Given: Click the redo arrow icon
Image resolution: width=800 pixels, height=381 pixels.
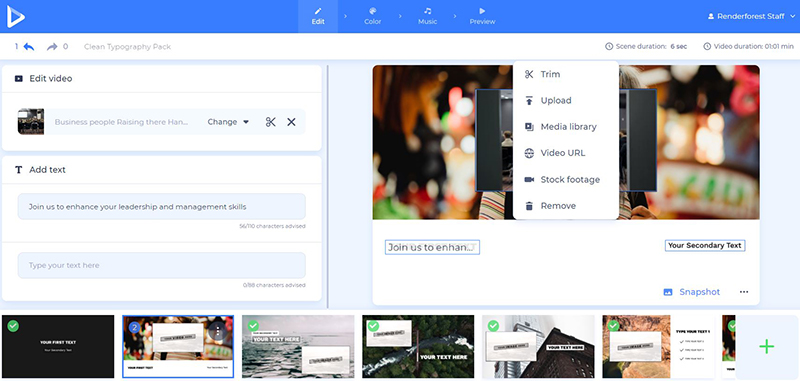Looking at the screenshot, I should coord(52,47).
